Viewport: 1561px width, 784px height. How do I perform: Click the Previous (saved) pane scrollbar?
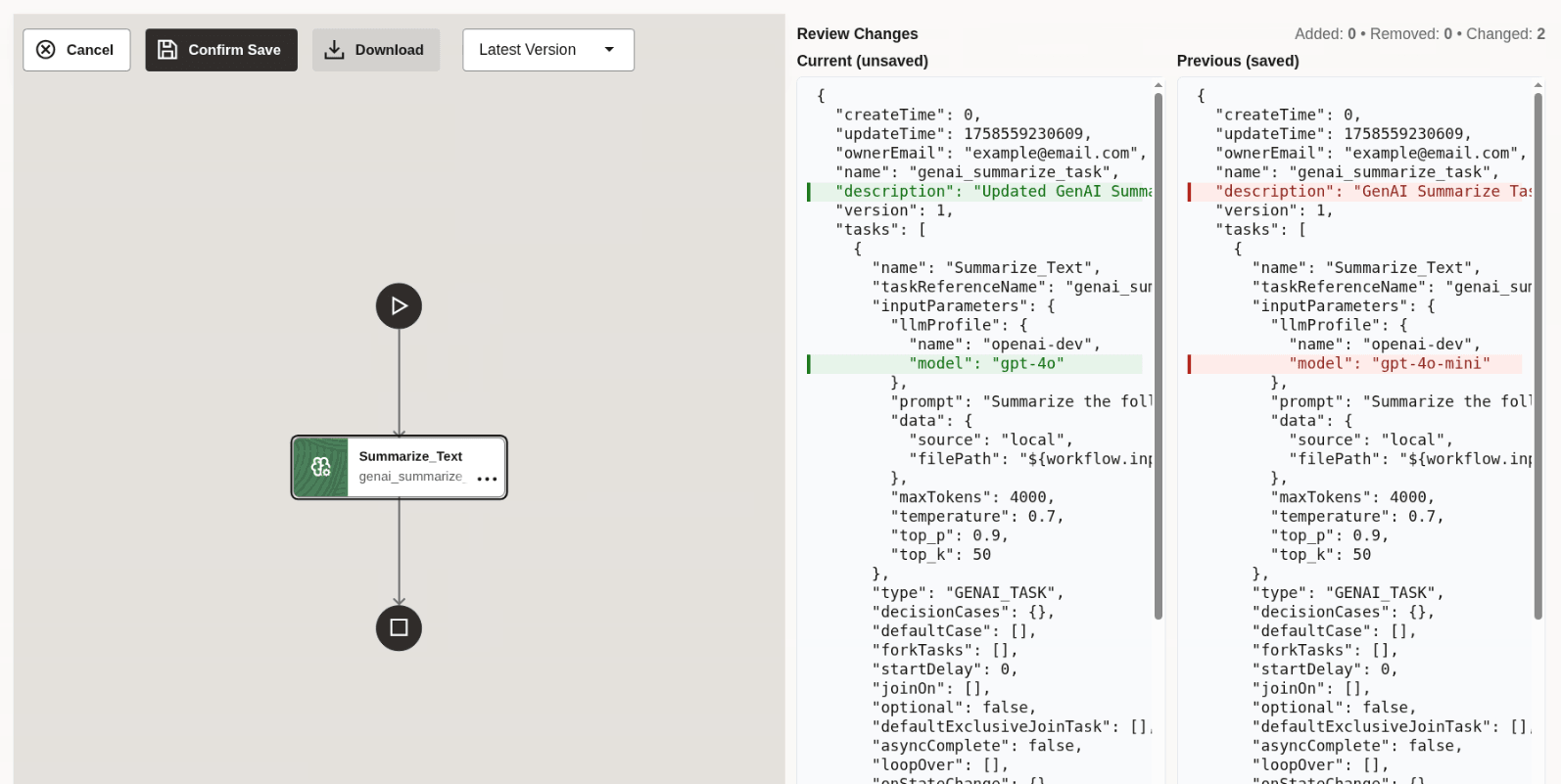(1537, 355)
